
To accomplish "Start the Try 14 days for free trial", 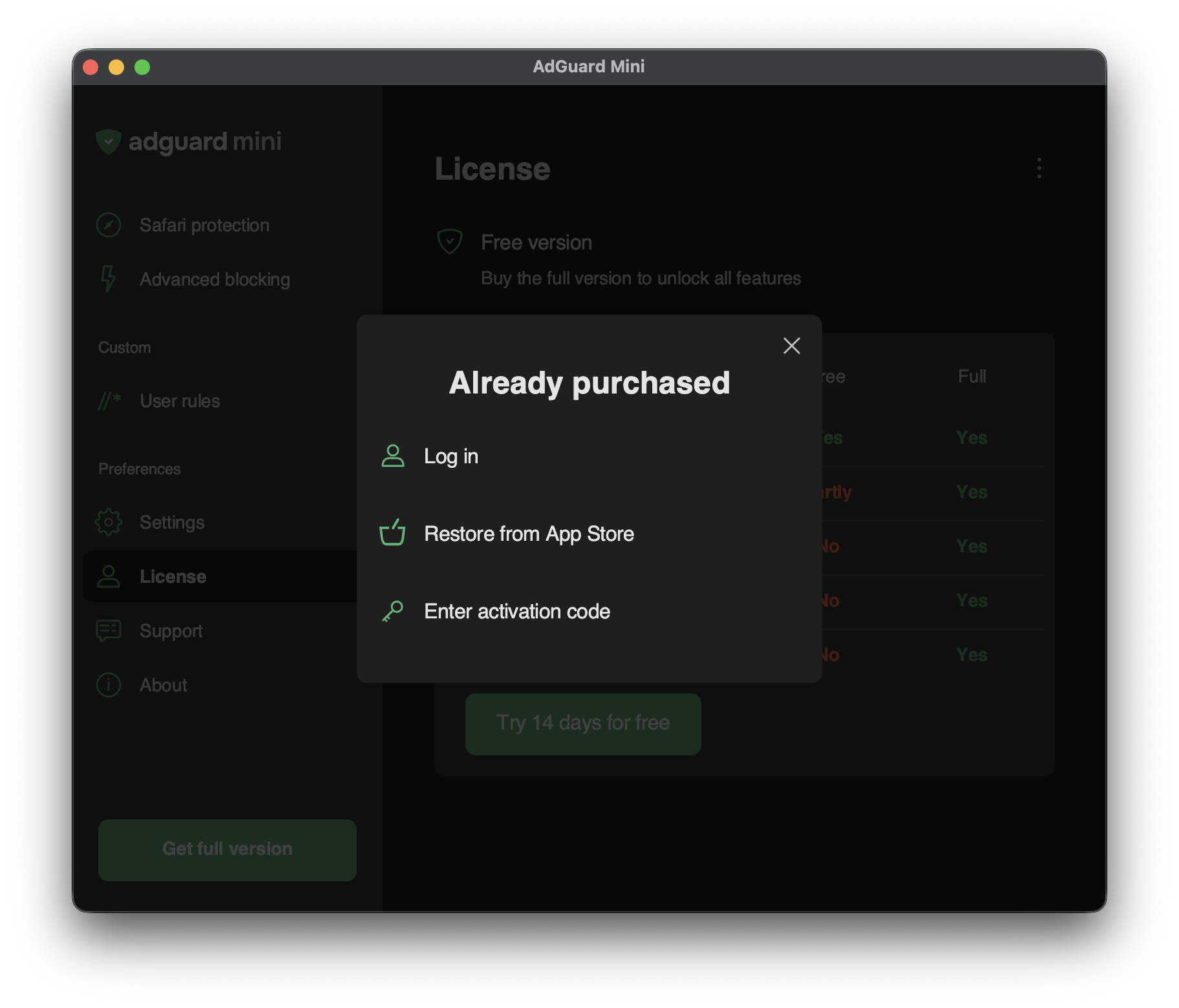I will 582,724.
